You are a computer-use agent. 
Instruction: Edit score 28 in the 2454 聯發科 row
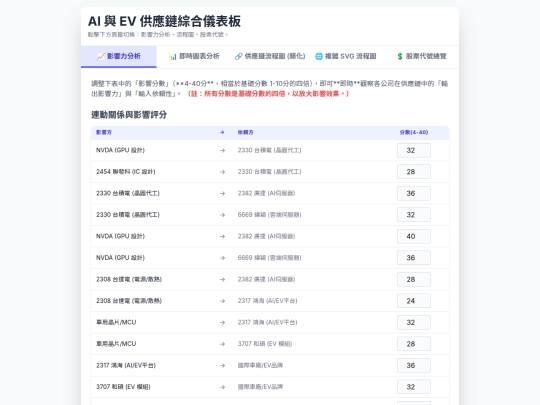click(414, 172)
